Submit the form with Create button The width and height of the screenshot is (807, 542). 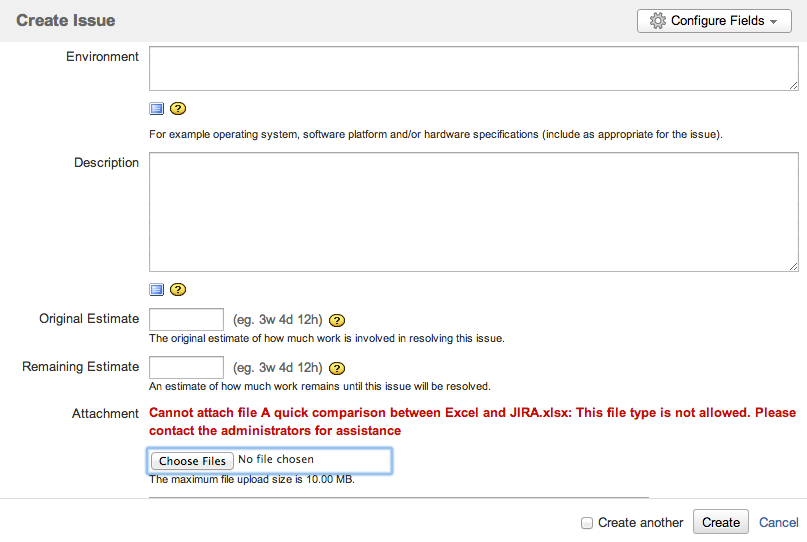[x=720, y=522]
